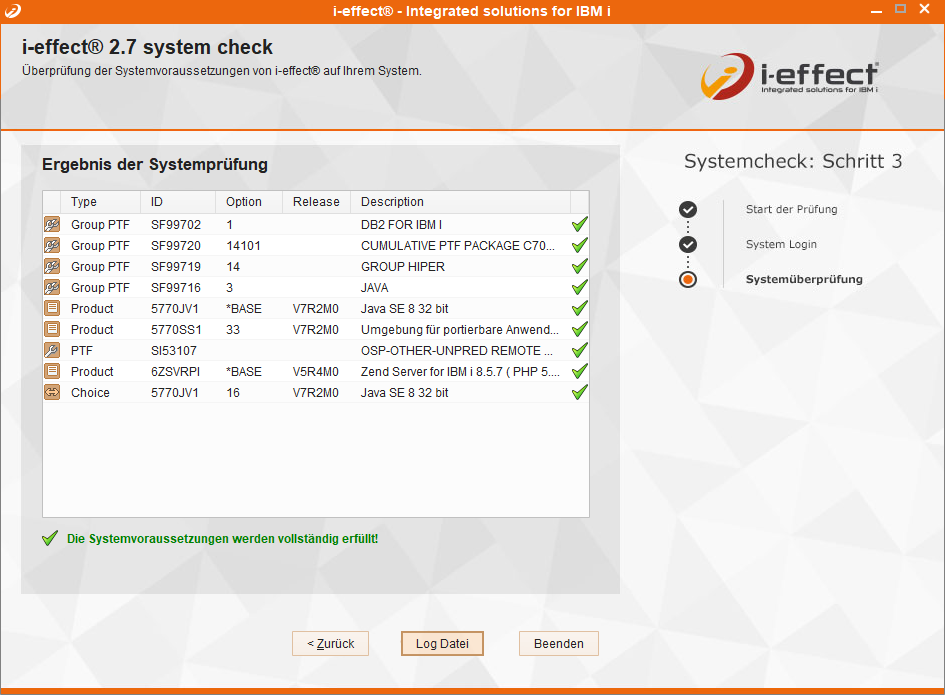Click green checkmark of OSP-OTHER-UNPRED REMOTE row
This screenshot has height=695, width=945.
point(579,350)
